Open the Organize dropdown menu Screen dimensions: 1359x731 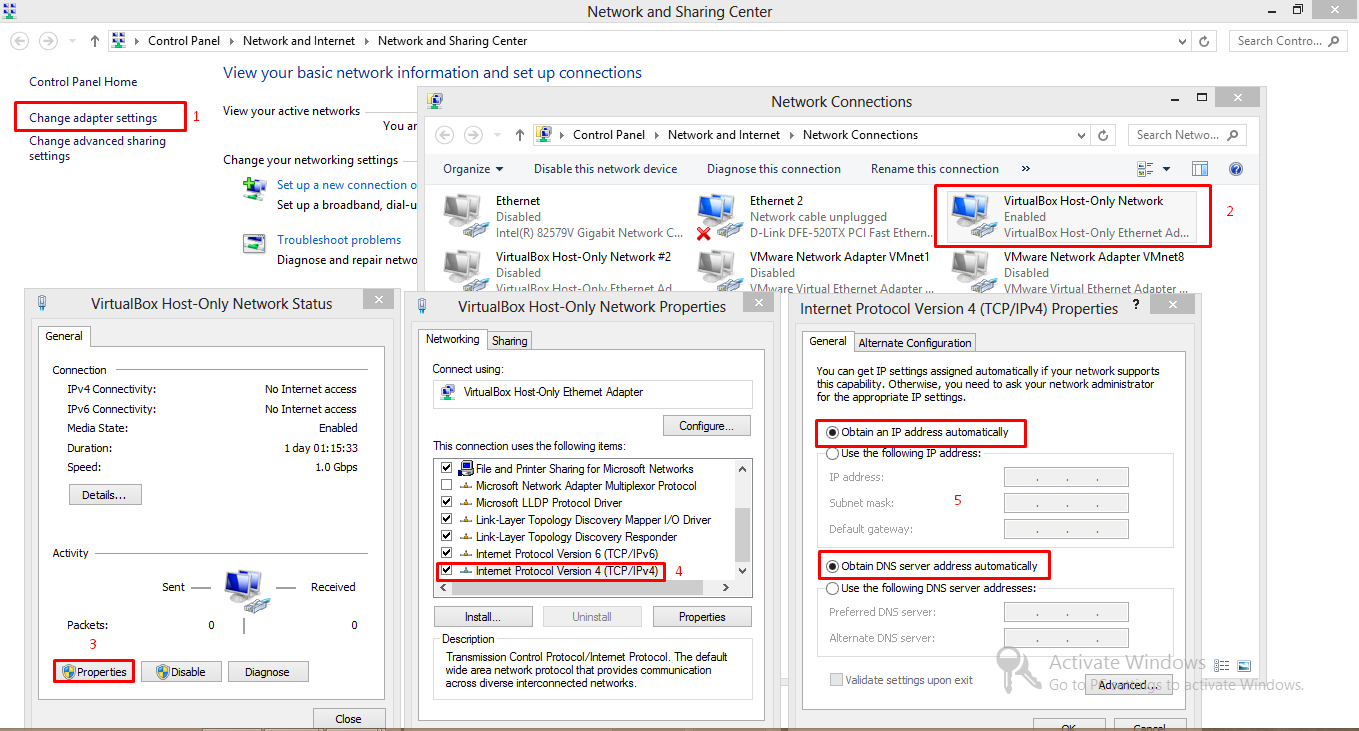[474, 169]
